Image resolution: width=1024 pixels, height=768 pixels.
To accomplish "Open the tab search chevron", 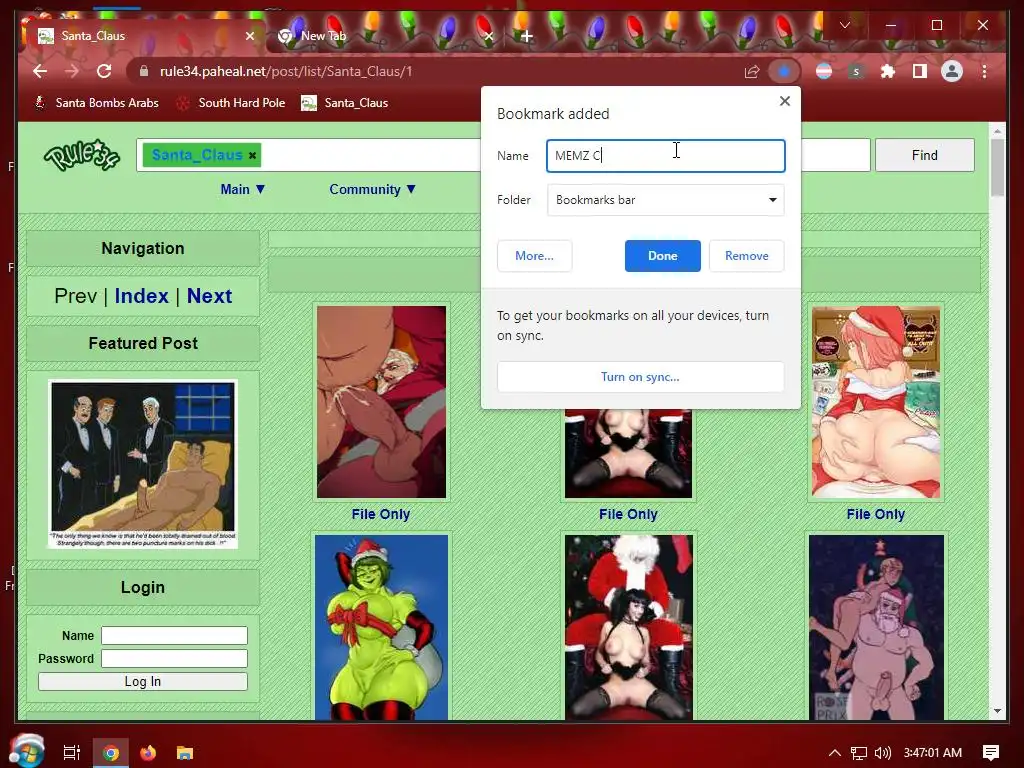I will point(844,25).
